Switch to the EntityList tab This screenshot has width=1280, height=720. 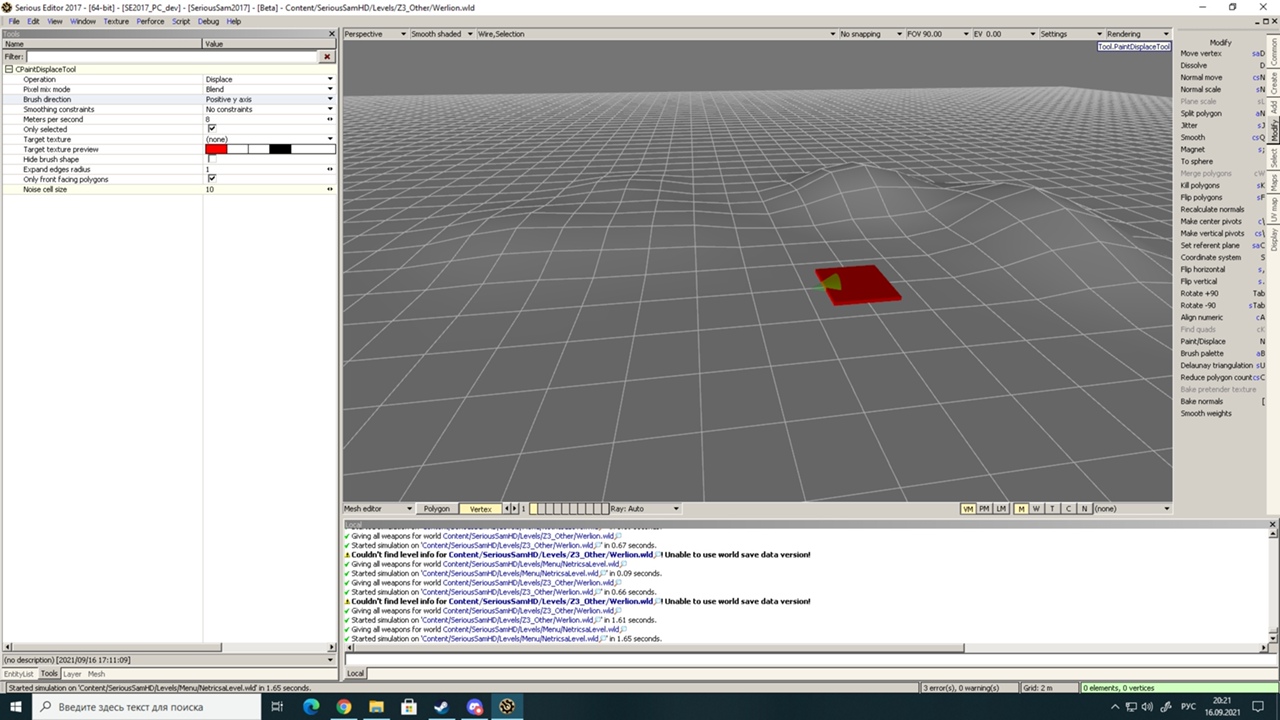pyautogui.click(x=18, y=674)
